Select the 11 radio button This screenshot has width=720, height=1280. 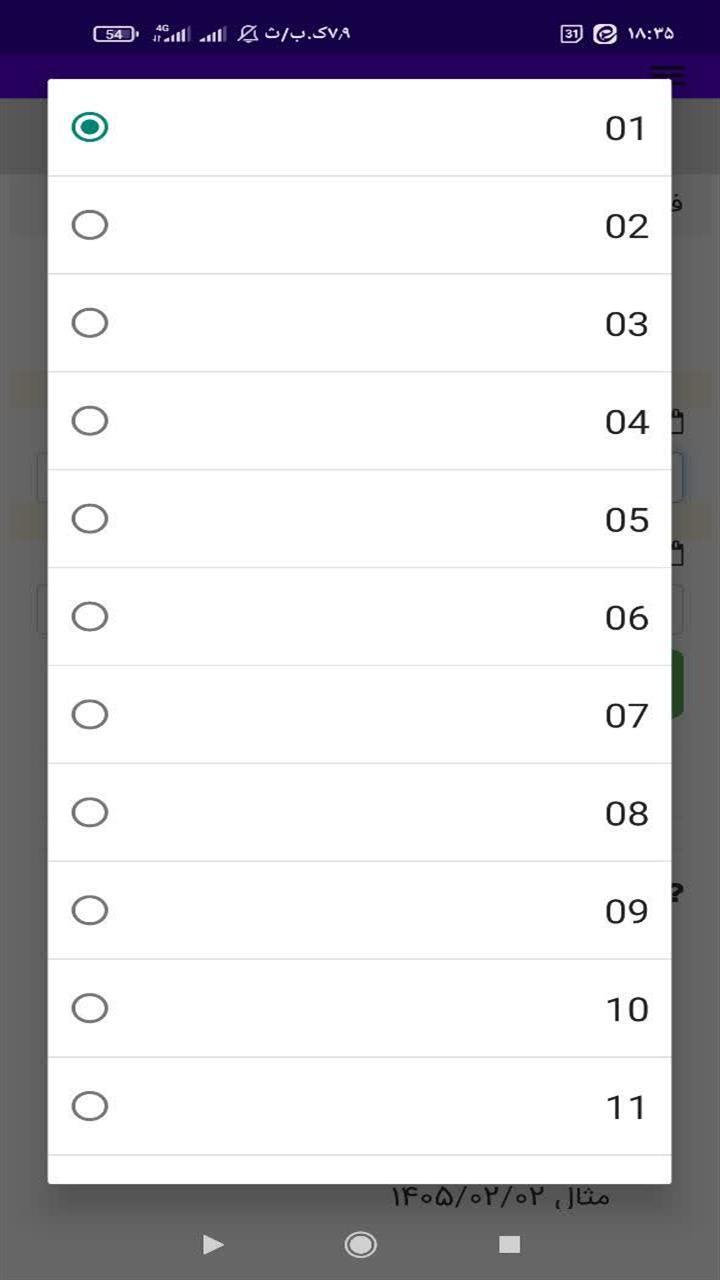click(x=90, y=1106)
